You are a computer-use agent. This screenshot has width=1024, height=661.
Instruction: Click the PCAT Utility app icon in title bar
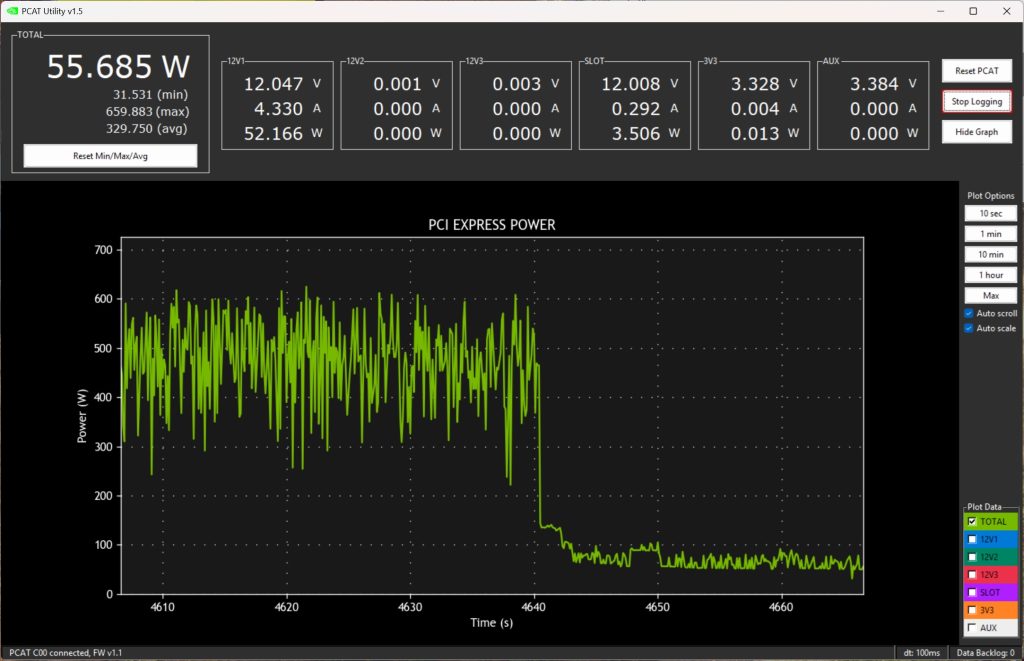pos(11,10)
